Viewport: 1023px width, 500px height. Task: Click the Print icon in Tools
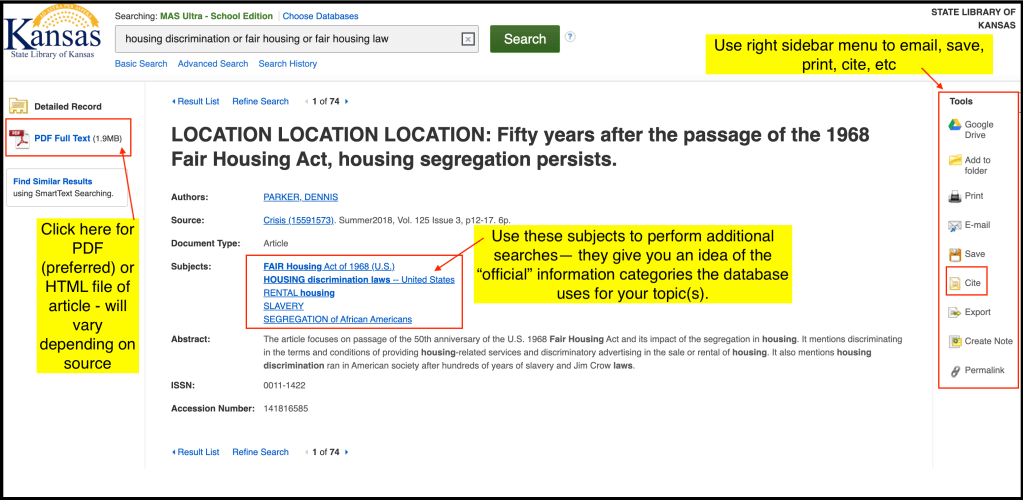[954, 196]
